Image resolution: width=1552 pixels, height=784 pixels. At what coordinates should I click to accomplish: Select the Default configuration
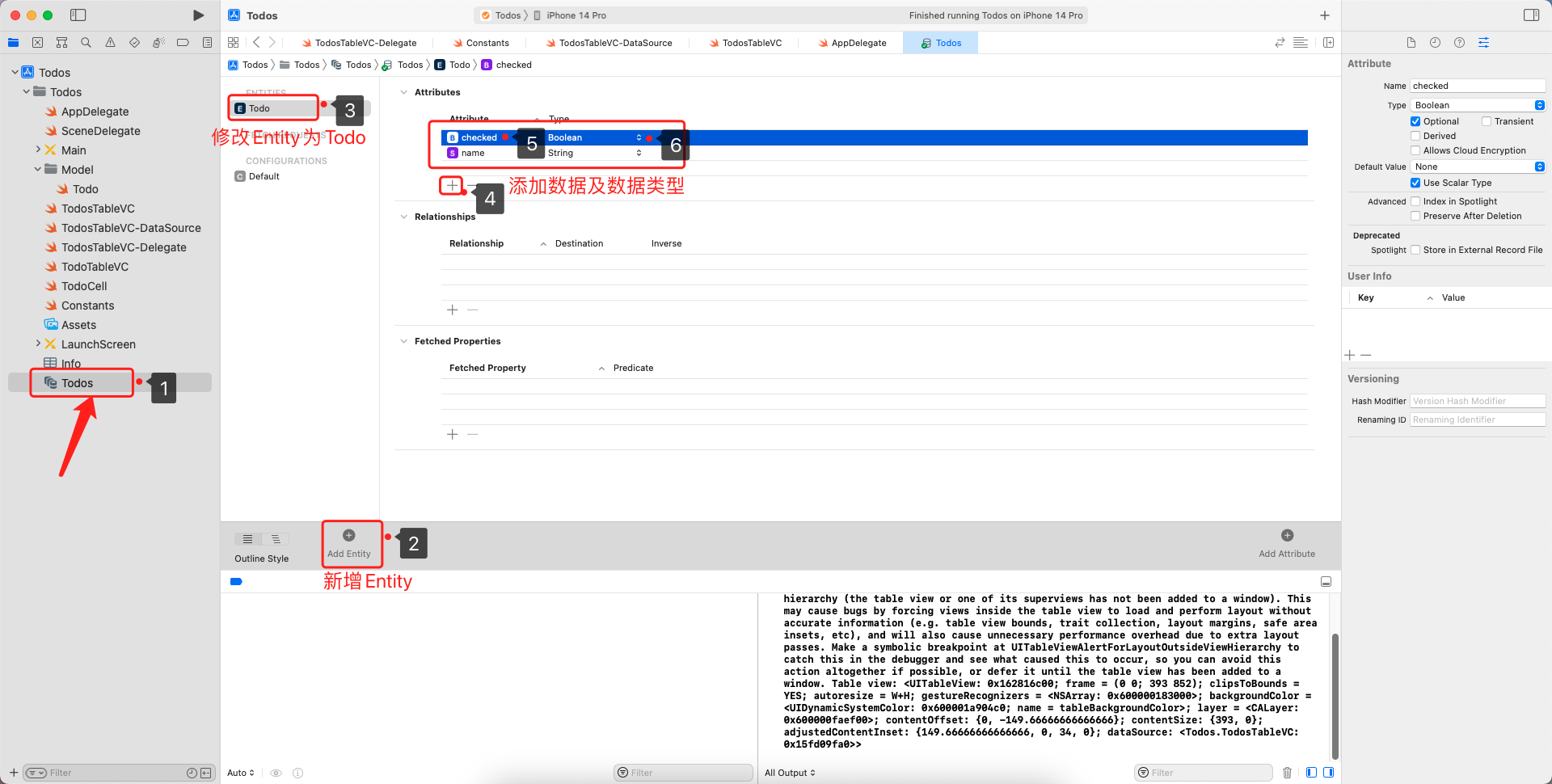click(257, 176)
